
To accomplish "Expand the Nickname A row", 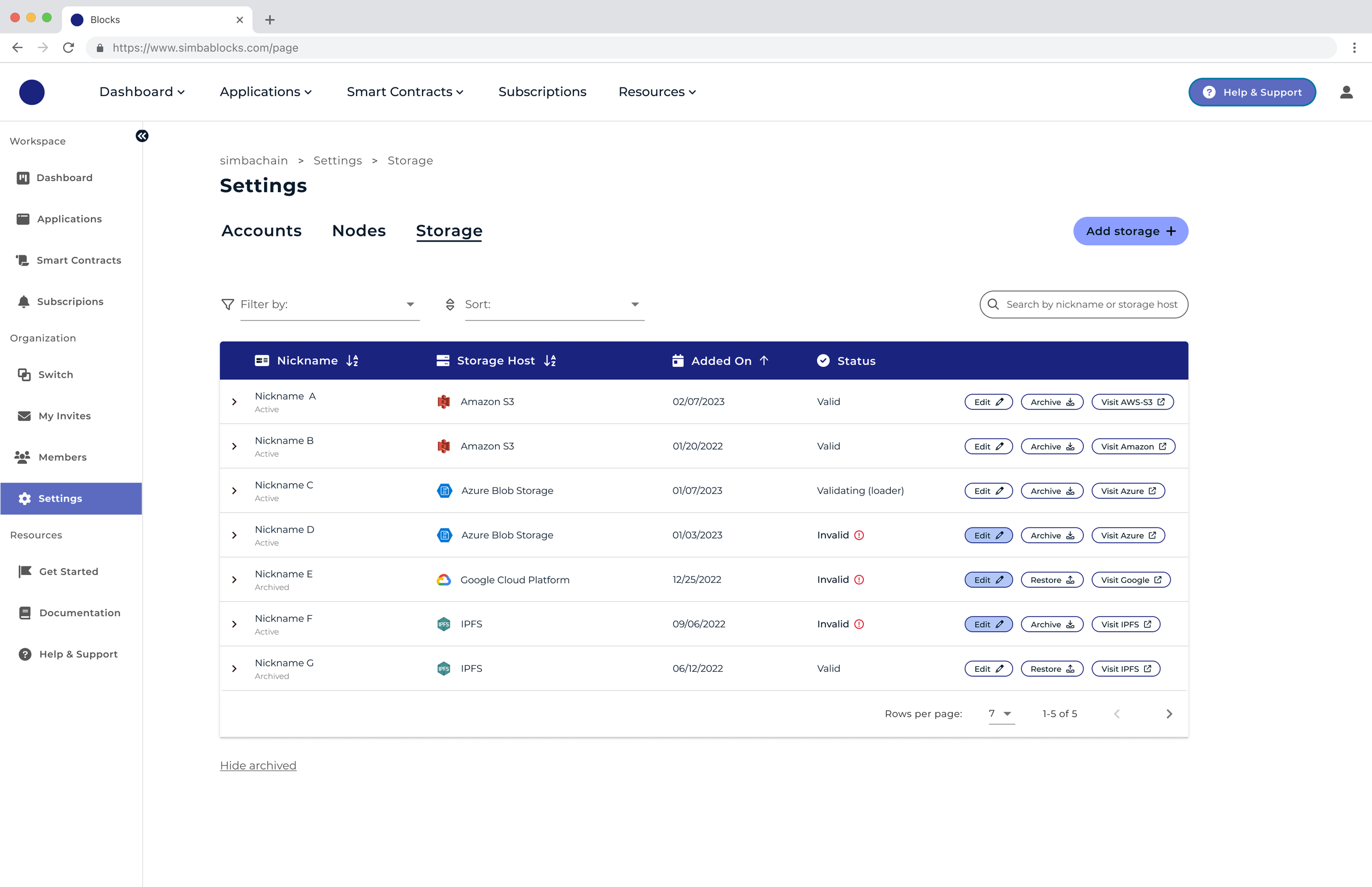I will pyautogui.click(x=234, y=401).
